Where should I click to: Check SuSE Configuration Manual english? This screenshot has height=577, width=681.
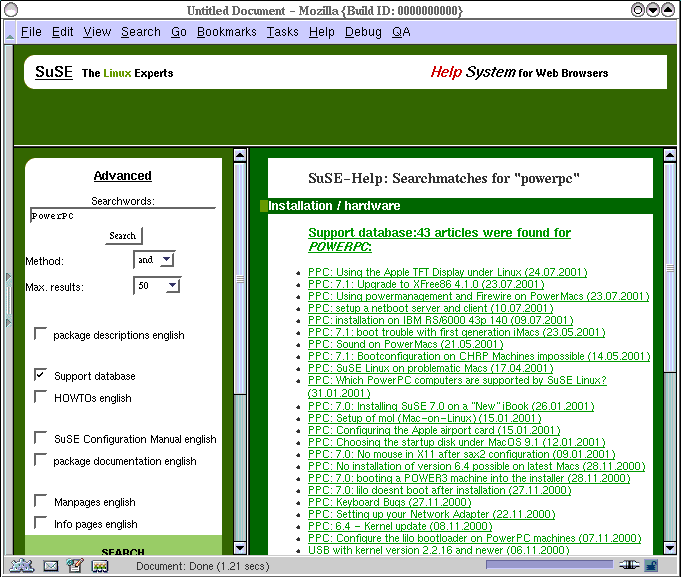(40, 438)
